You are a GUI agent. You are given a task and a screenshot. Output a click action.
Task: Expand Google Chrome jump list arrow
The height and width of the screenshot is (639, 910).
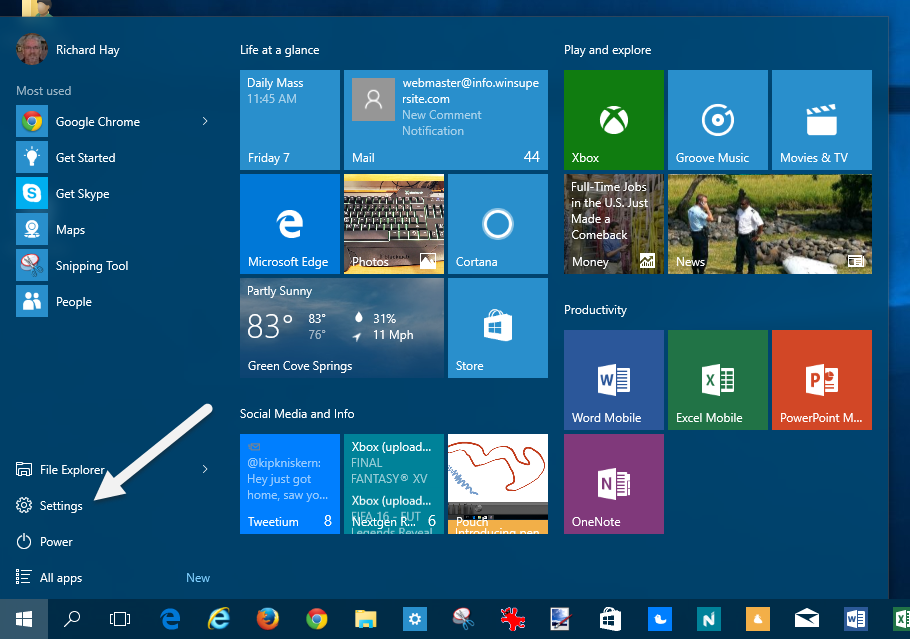tap(205, 121)
